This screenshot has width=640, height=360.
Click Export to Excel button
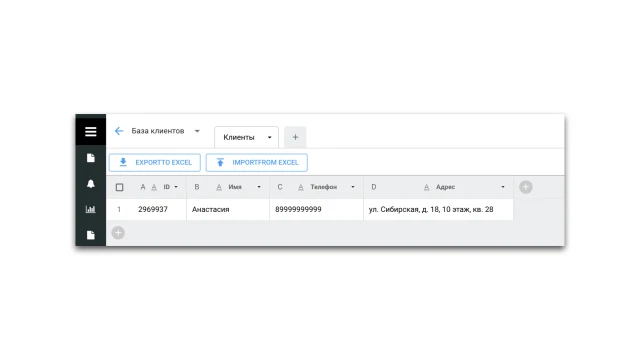click(155, 162)
